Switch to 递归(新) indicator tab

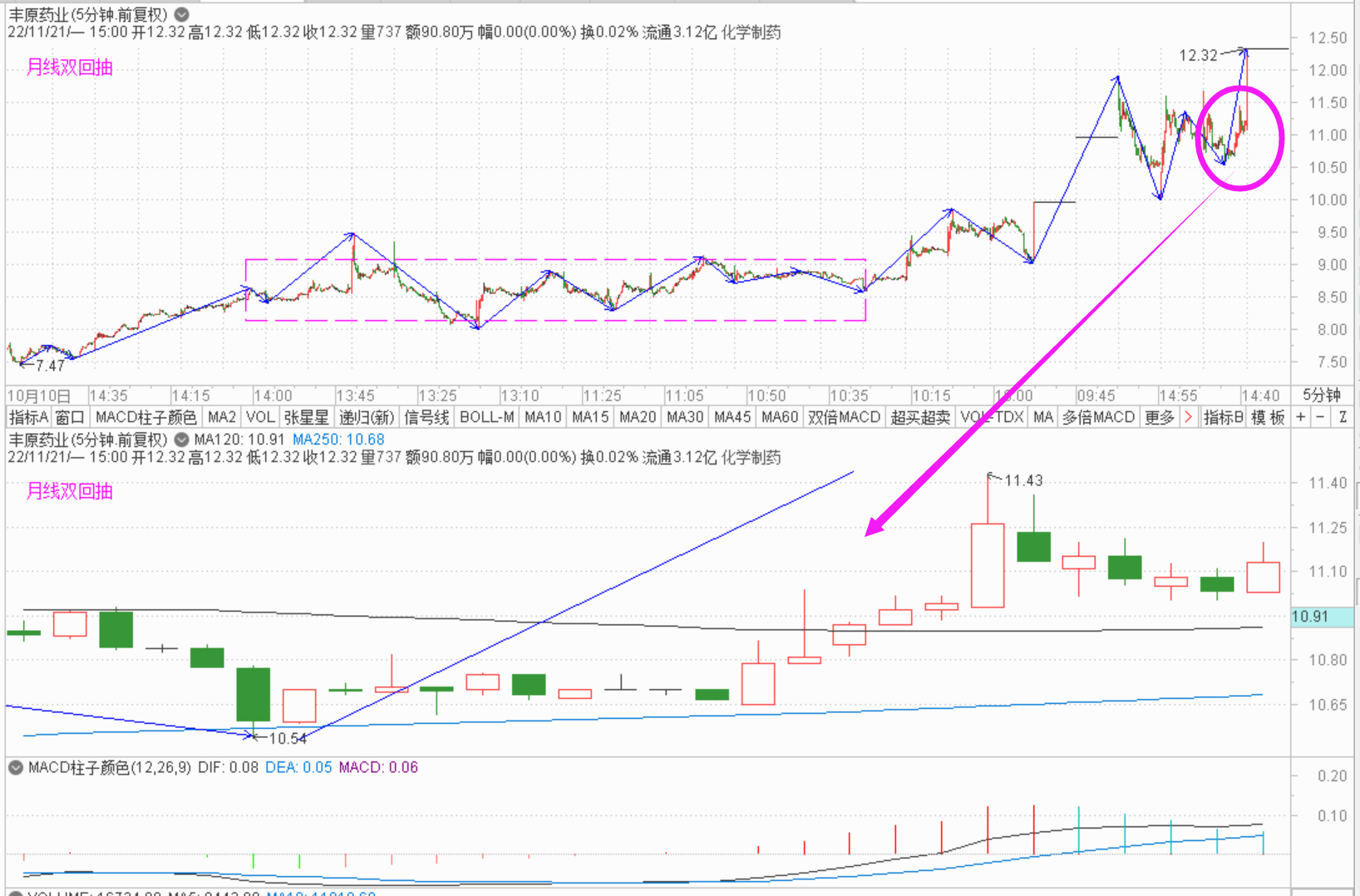point(367,417)
